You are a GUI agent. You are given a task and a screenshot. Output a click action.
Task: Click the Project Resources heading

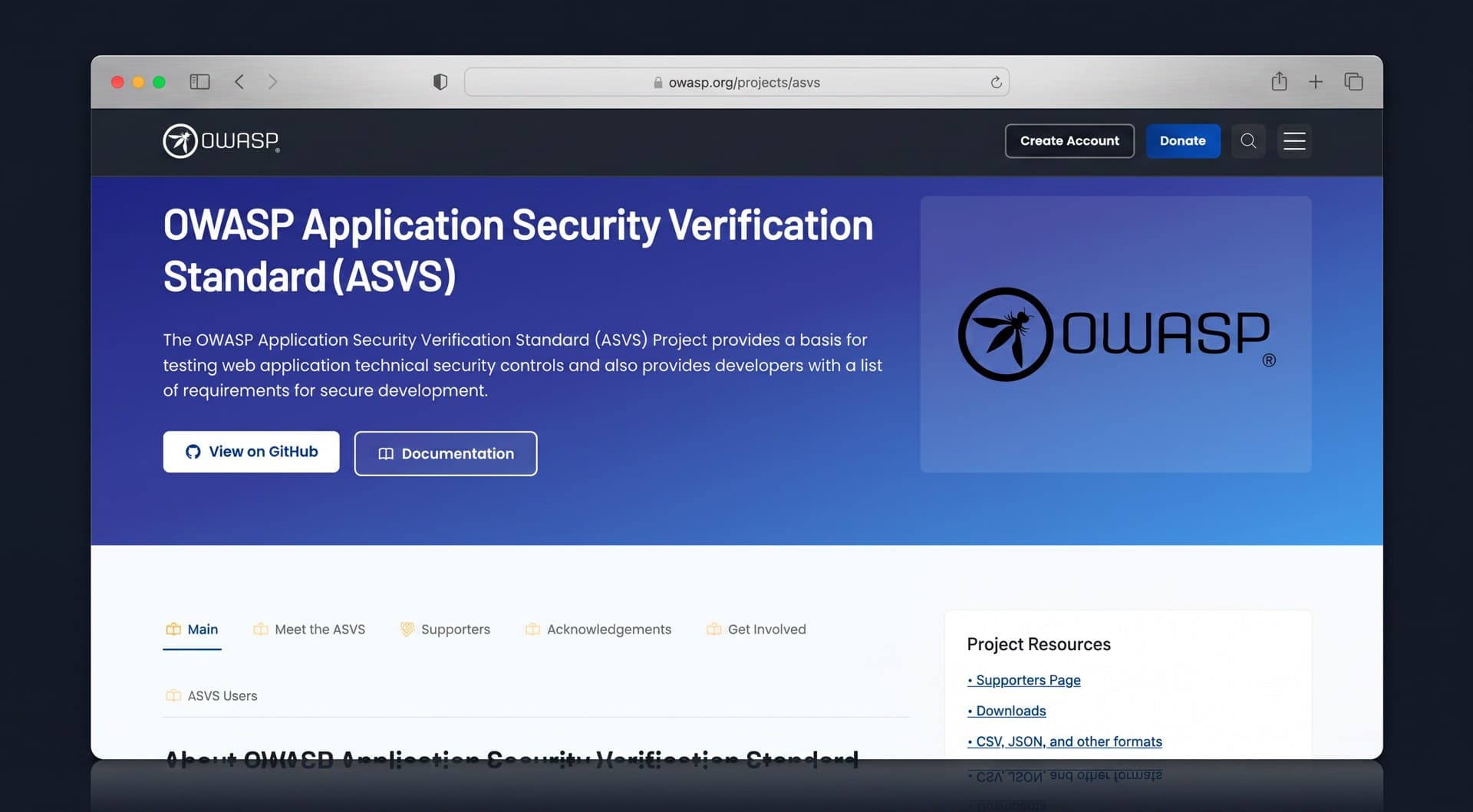[1039, 644]
